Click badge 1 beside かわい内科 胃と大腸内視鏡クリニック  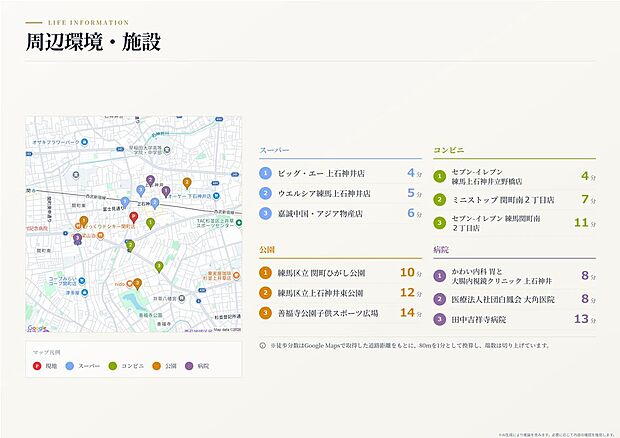(439, 276)
